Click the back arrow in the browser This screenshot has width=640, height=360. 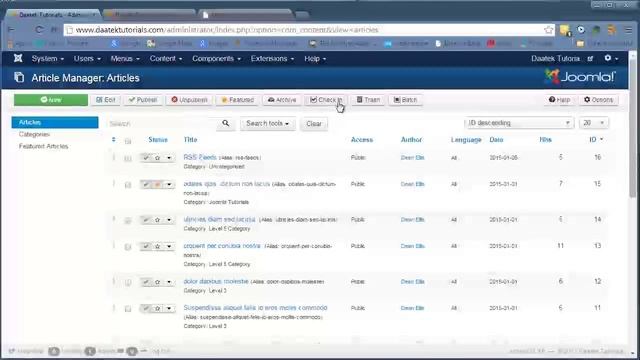tap(11, 30)
